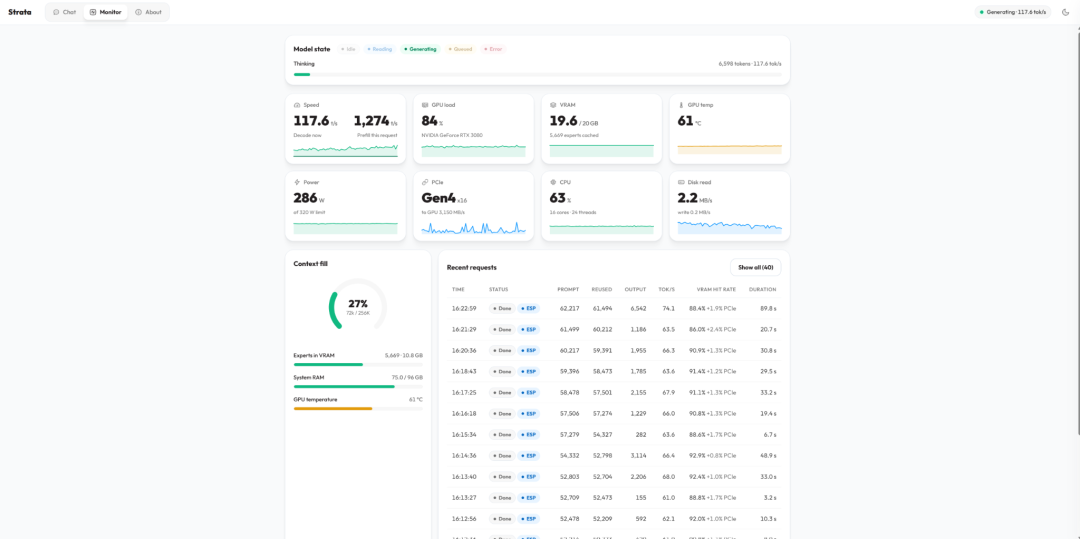Click the Chat tab speech-bubble icon
This screenshot has height=539, width=1080.
[x=56, y=12]
